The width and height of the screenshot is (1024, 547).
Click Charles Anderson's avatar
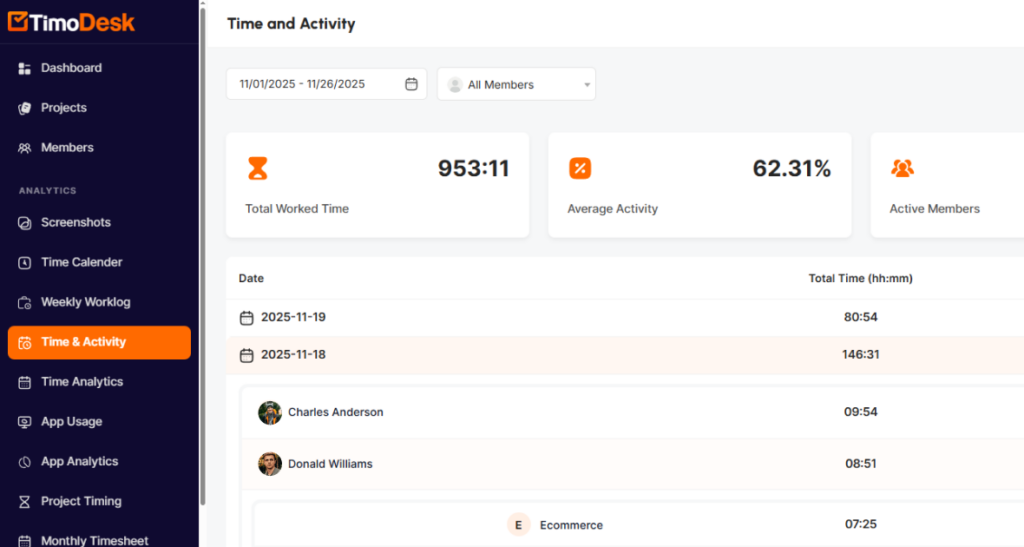pos(270,413)
